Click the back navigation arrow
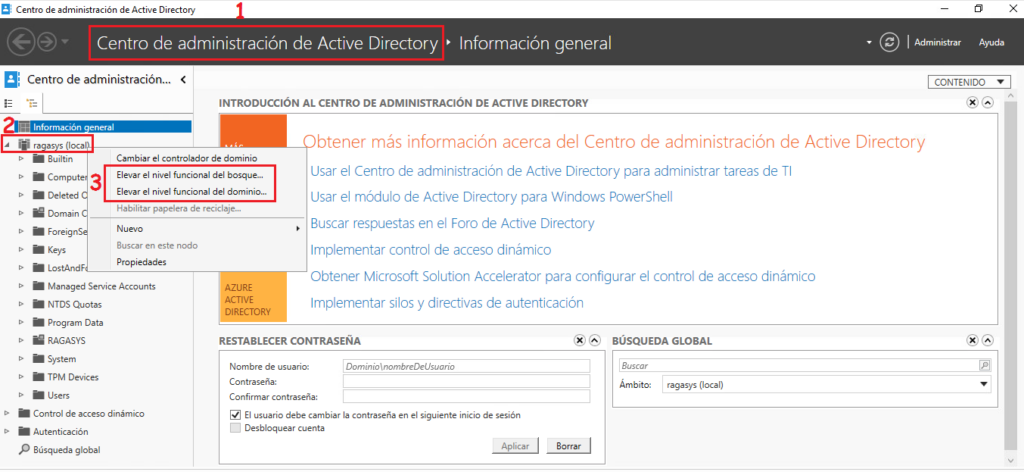The width and height of the screenshot is (1024, 472). coord(21,43)
